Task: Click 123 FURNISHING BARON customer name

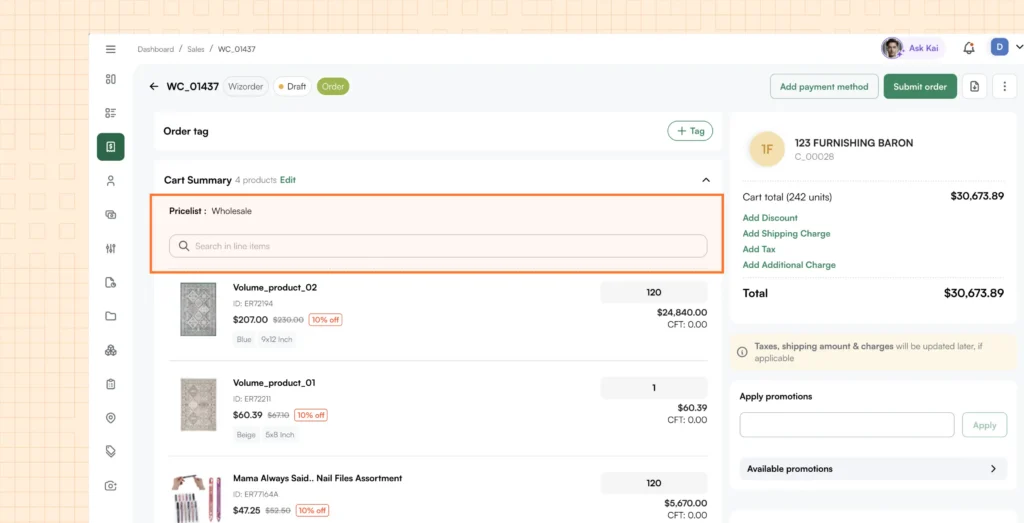Action: coord(854,143)
